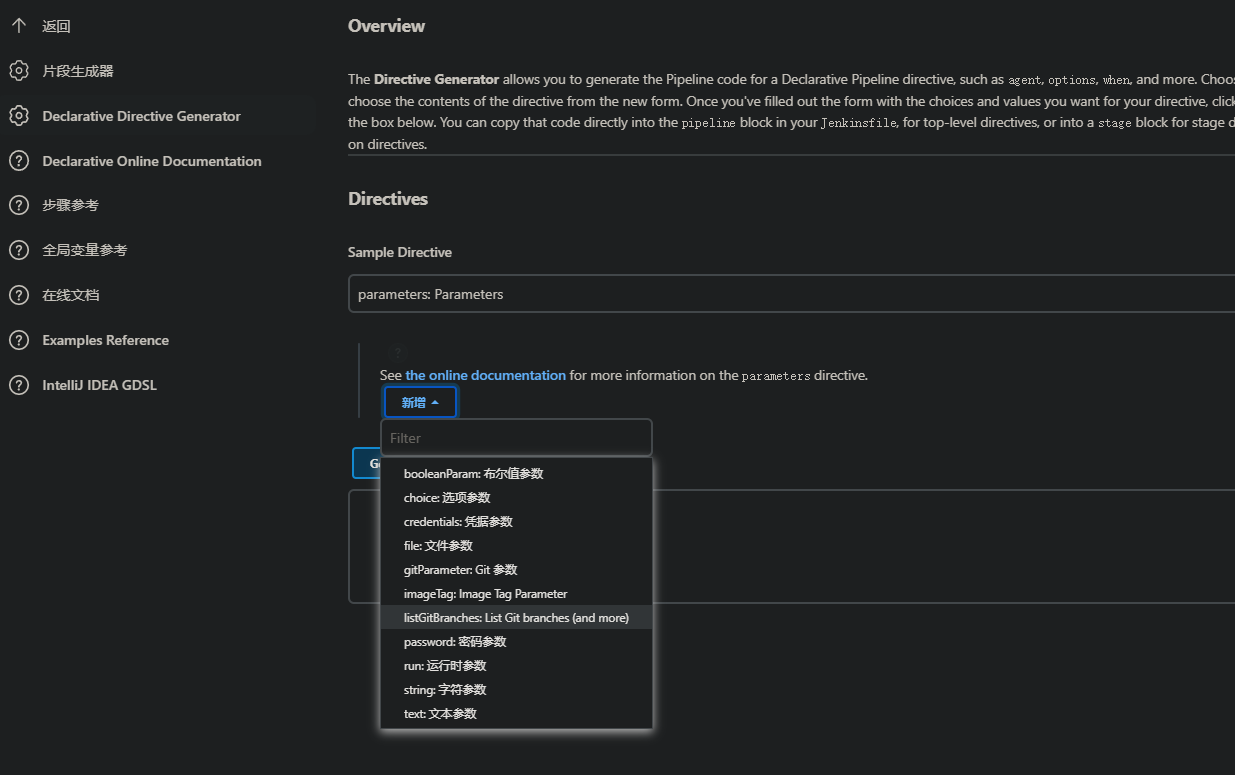
Task: Click the Declarative Online Documentation help icon
Action: point(18,161)
